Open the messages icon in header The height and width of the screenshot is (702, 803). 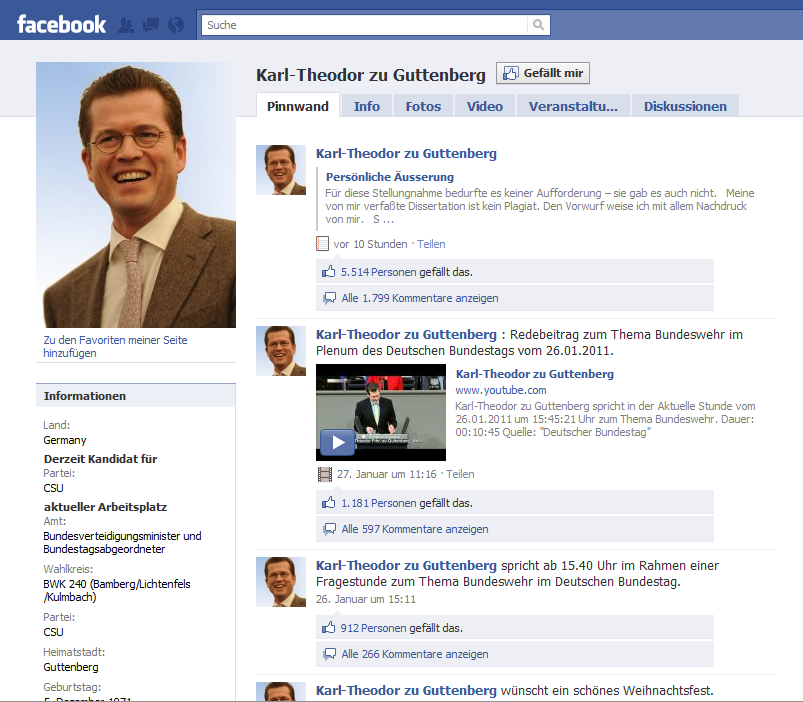click(151, 25)
